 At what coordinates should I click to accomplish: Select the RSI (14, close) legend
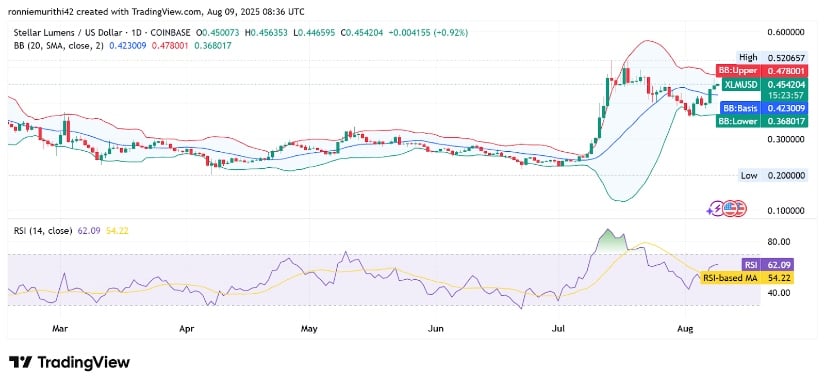(44, 230)
